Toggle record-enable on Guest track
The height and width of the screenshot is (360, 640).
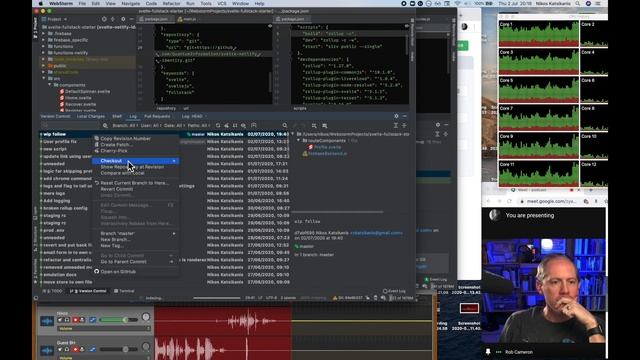click(75, 349)
